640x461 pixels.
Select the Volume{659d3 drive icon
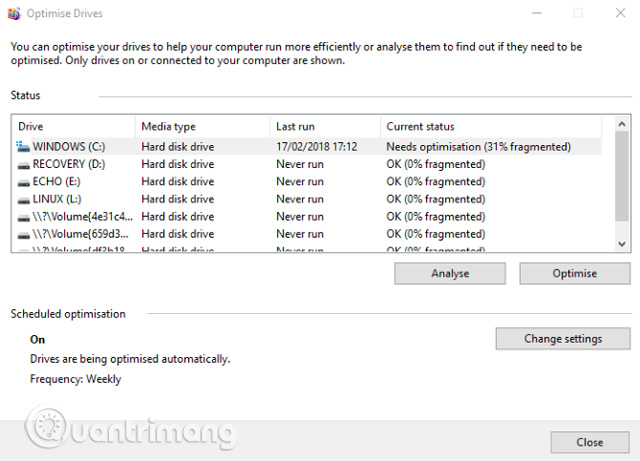(24, 233)
